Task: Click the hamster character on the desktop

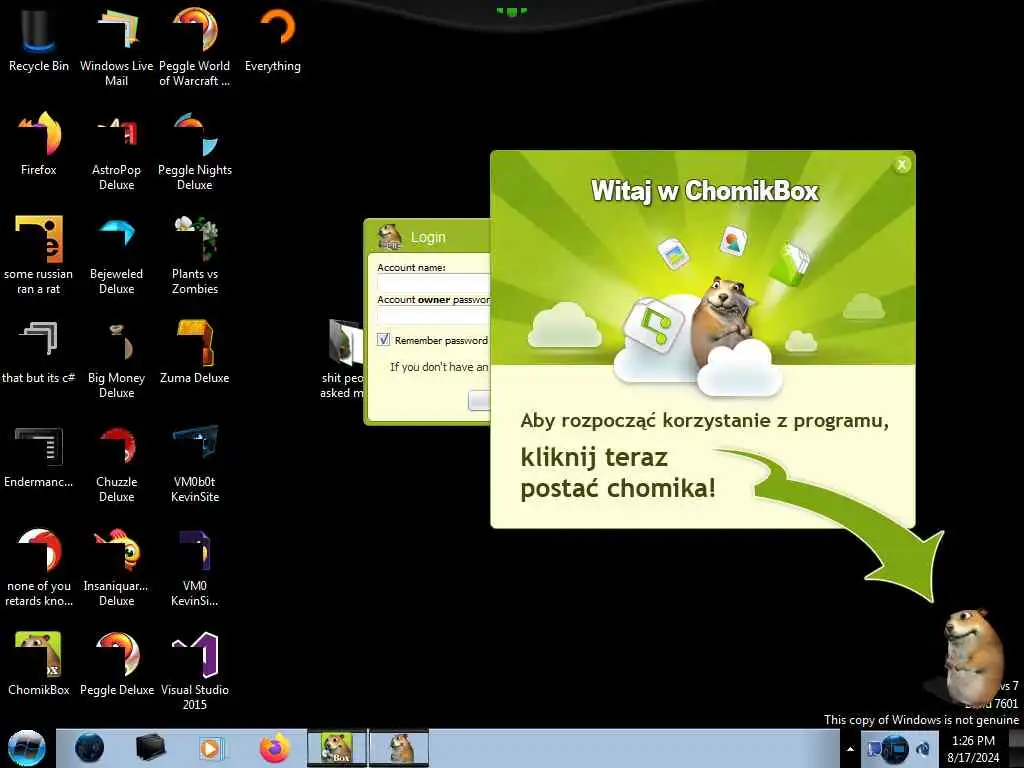Action: [973, 656]
